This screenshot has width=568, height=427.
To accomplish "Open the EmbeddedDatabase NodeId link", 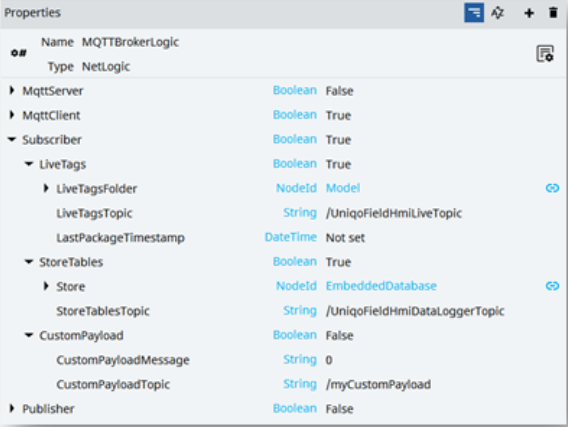I will (381, 286).
